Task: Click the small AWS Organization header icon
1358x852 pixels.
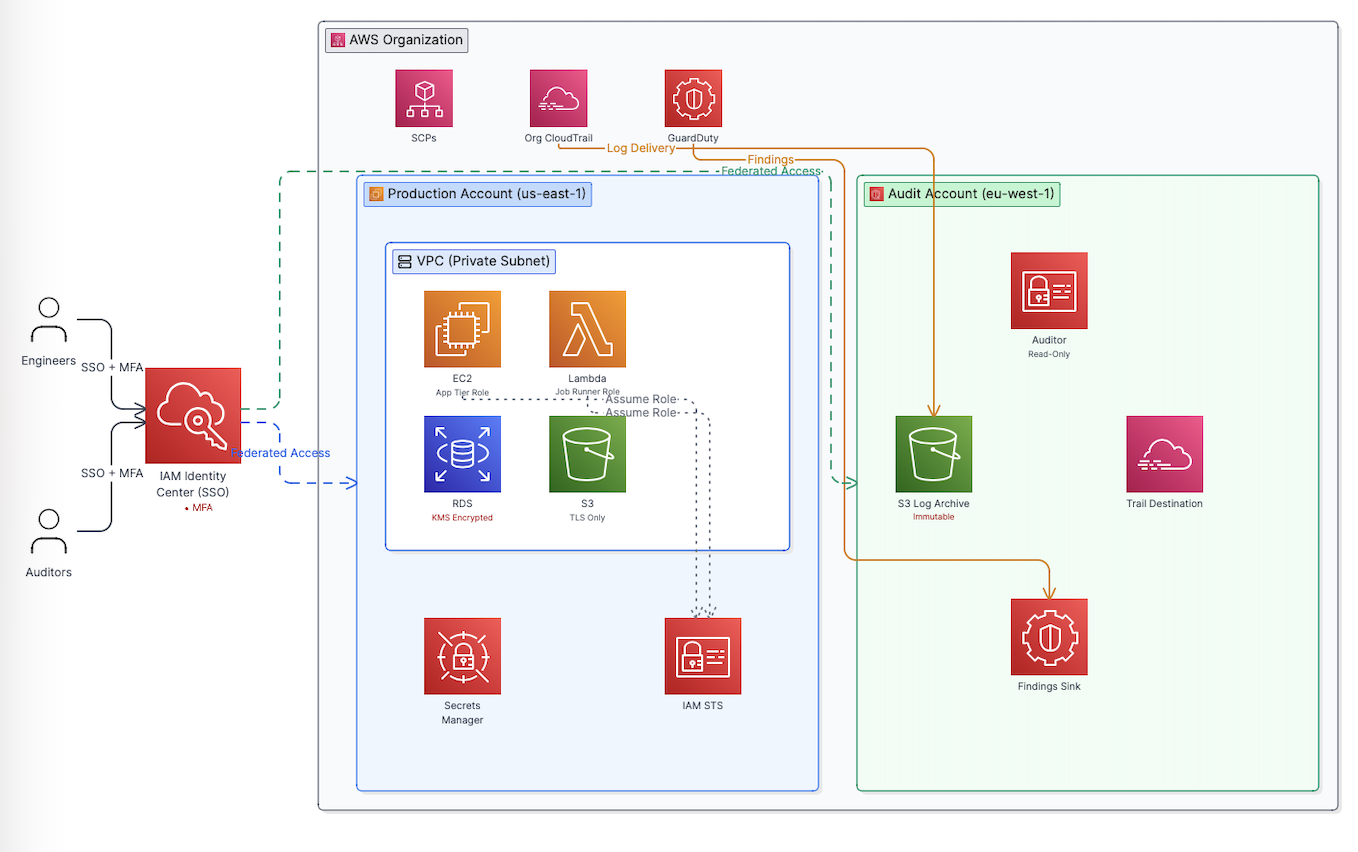Action: pos(338,41)
